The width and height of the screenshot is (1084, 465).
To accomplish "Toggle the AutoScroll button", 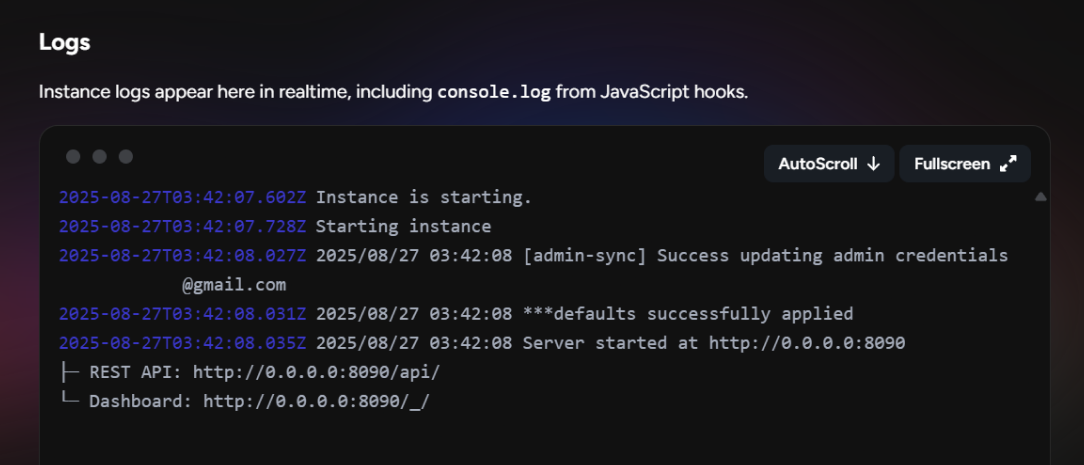I will (x=828, y=164).
